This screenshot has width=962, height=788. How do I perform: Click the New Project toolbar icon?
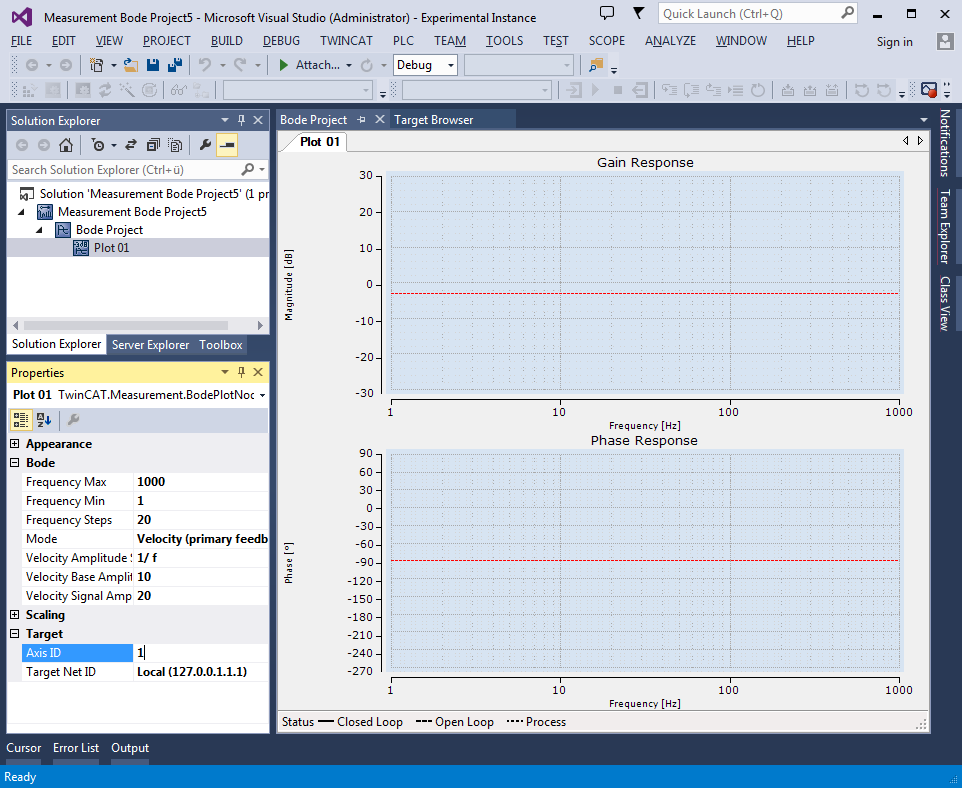[x=96, y=65]
